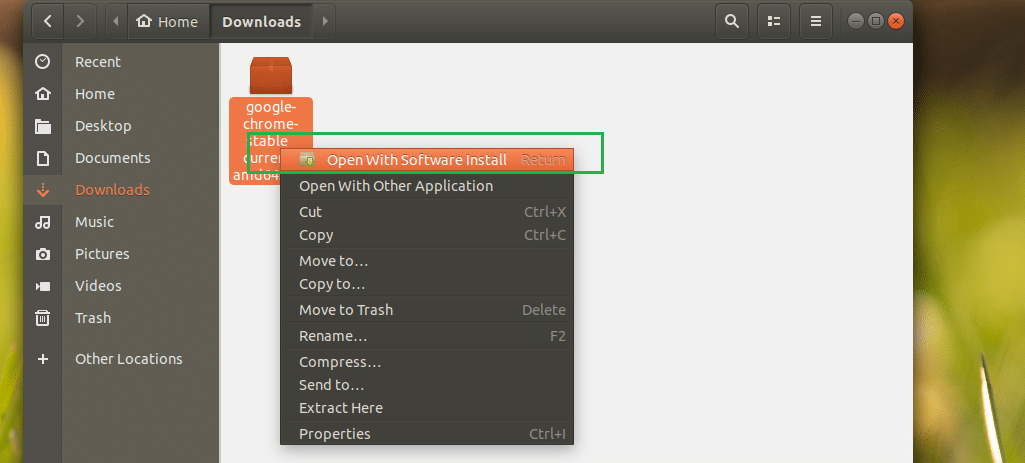Click the Pictures camera icon in the sidebar
The width and height of the screenshot is (1025, 463).
coord(42,254)
